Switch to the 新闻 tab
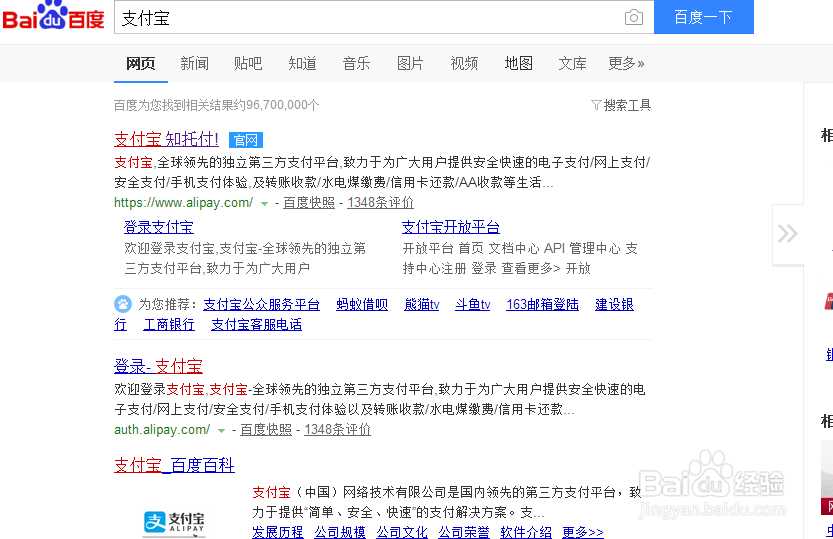 [x=194, y=64]
